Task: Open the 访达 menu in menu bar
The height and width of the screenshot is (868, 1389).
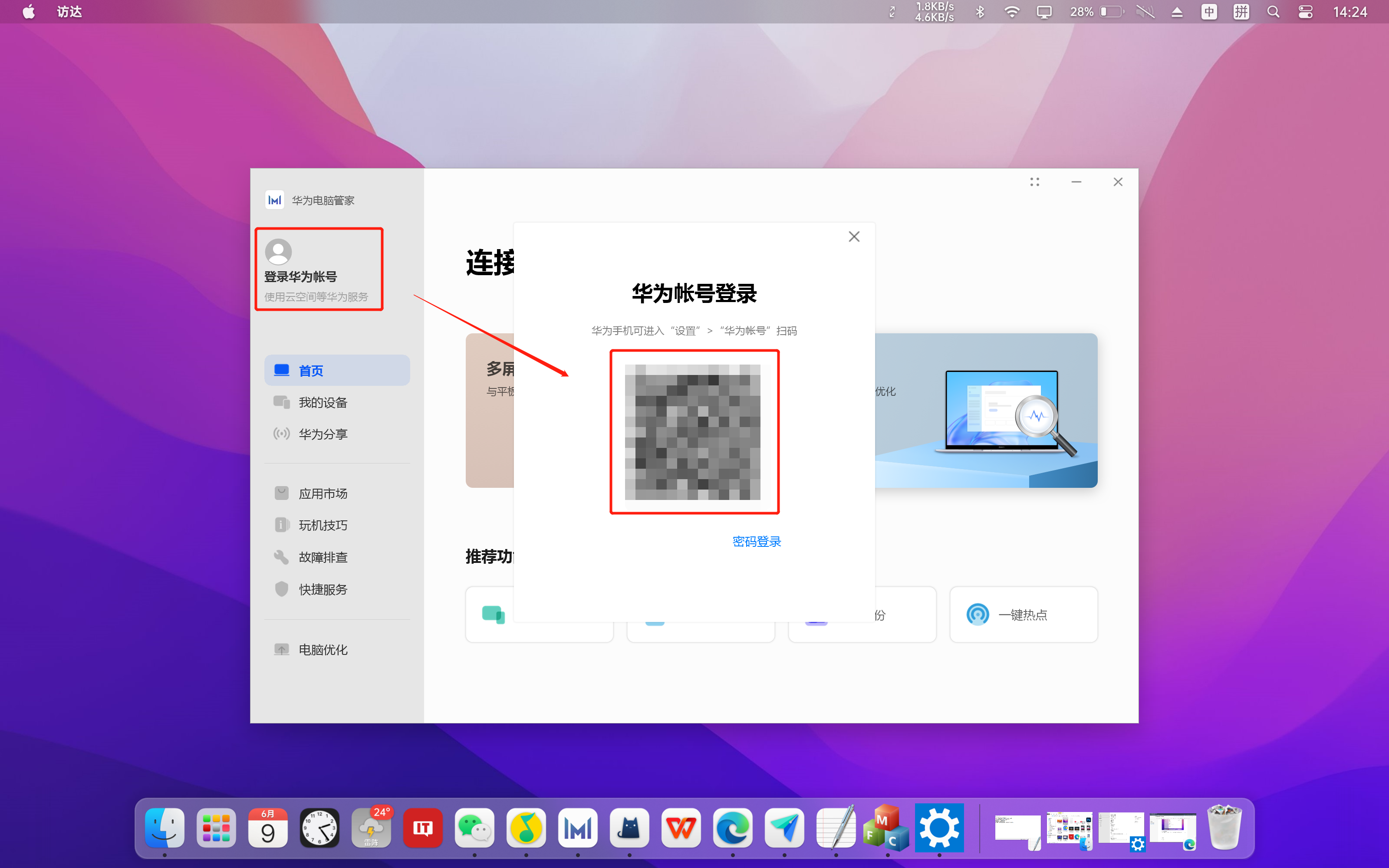Action: pyautogui.click(x=69, y=11)
